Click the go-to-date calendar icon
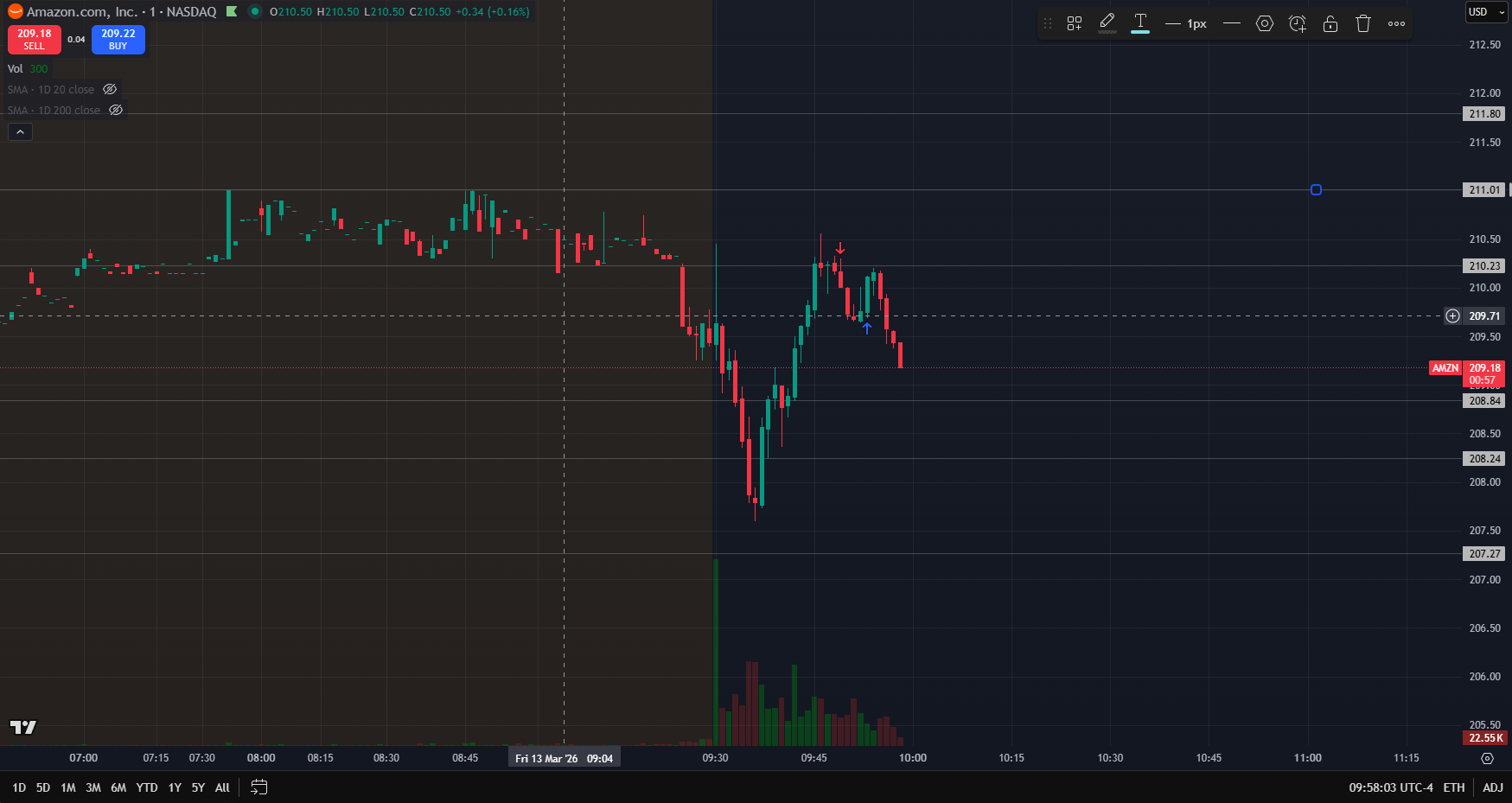This screenshot has height=803, width=1512. pyautogui.click(x=258, y=787)
